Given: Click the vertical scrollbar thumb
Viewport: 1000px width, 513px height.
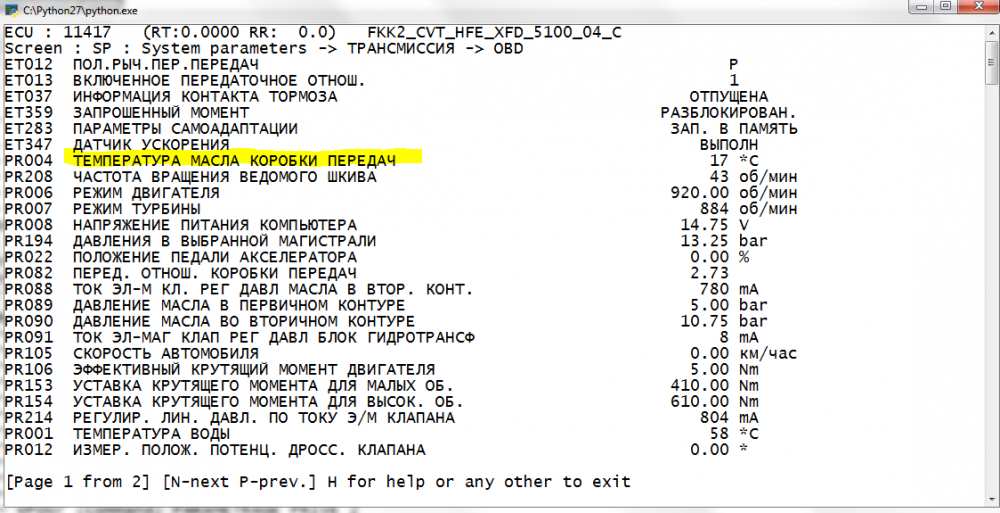Looking at the screenshot, I should click(x=990, y=61).
